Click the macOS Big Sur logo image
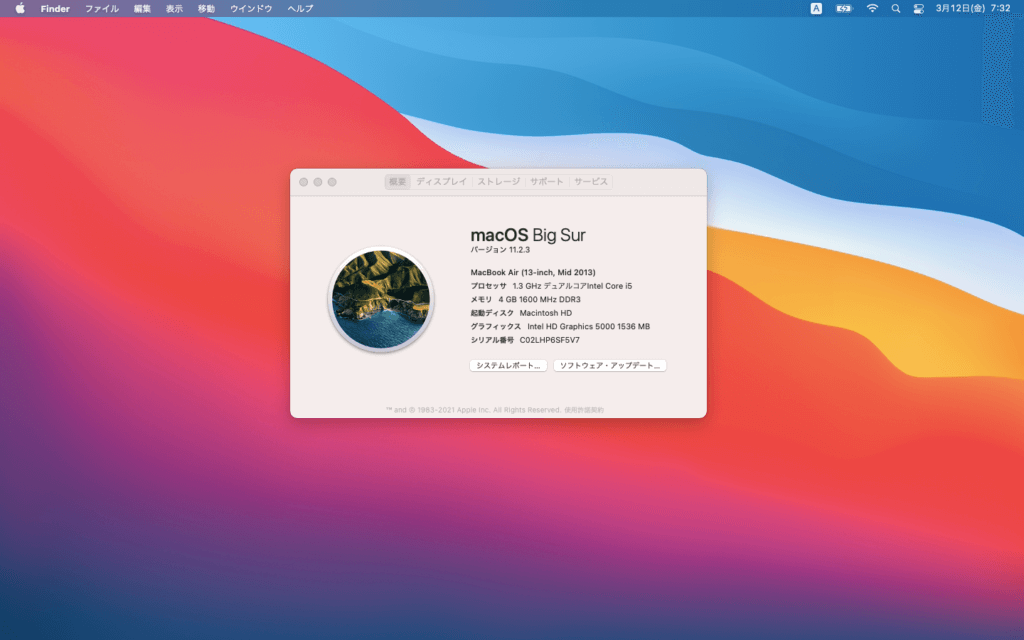 [380, 300]
